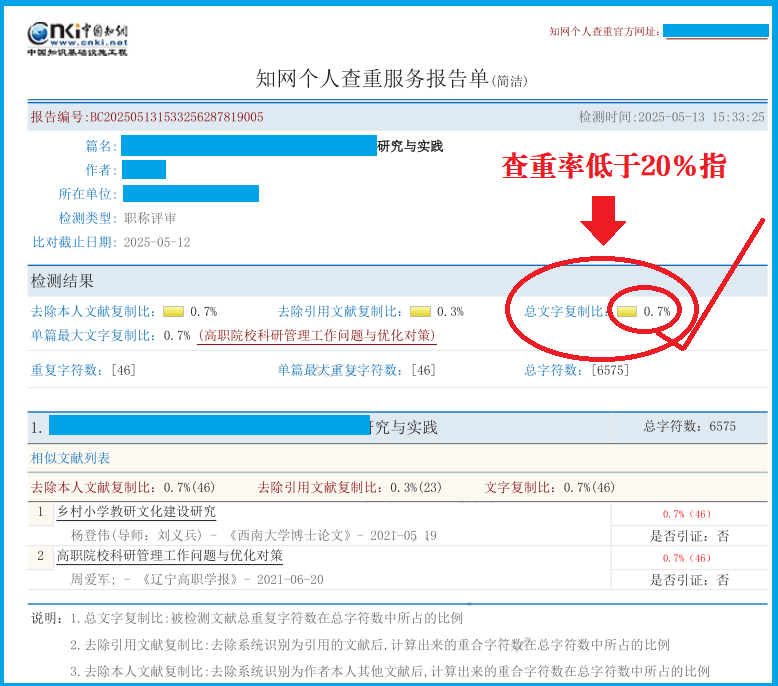
Task: Click the red 0.7% (46) for the first similar document
Action: (x=687, y=514)
